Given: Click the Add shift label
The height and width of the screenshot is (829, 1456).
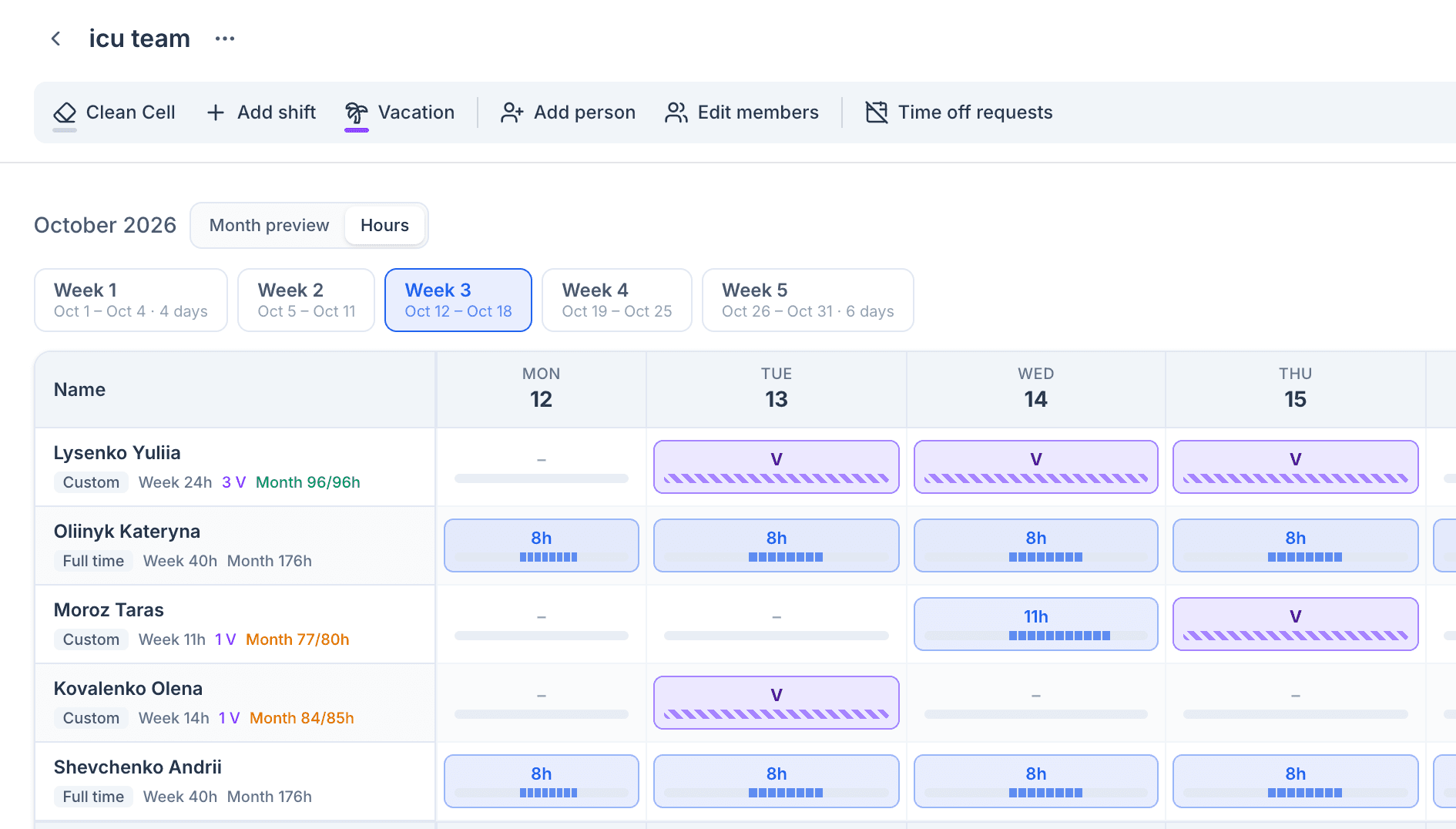Looking at the screenshot, I should pyautogui.click(x=277, y=112).
